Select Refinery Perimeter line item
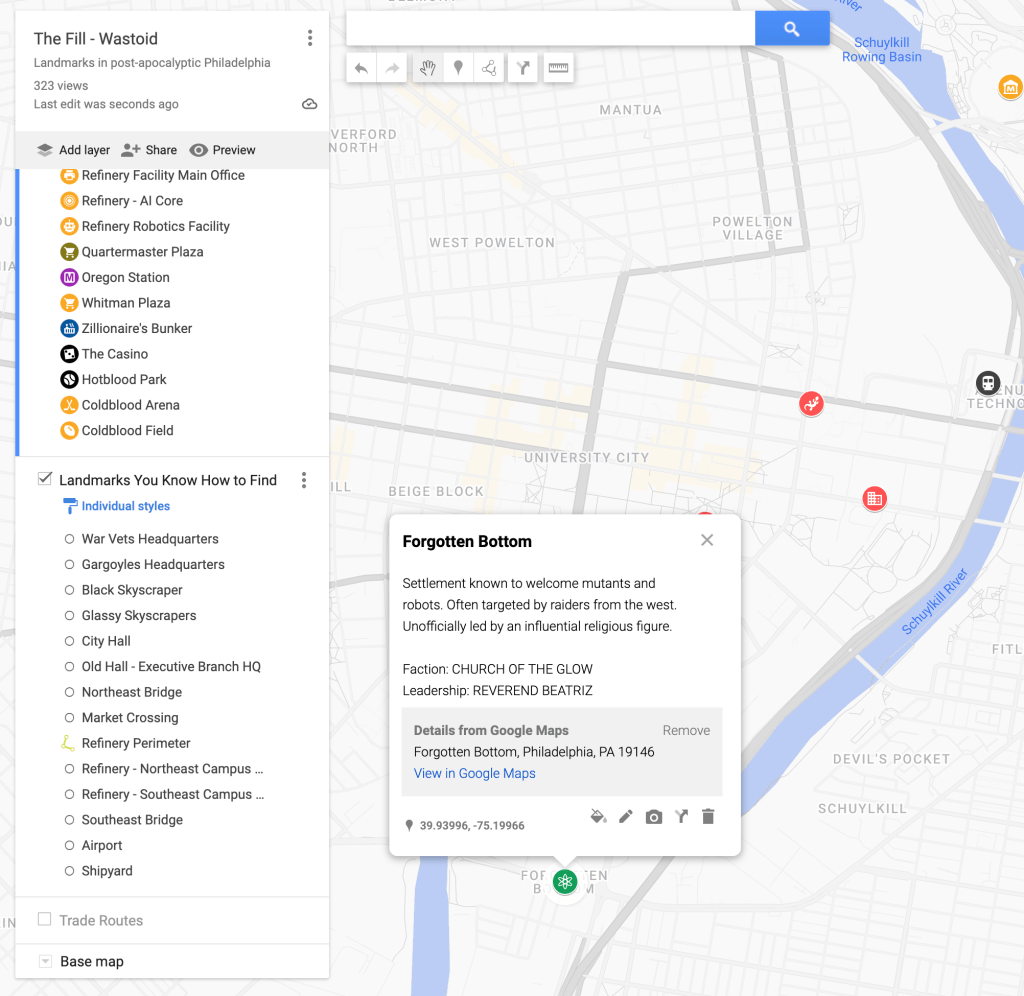The height and width of the screenshot is (996, 1024). 136,743
